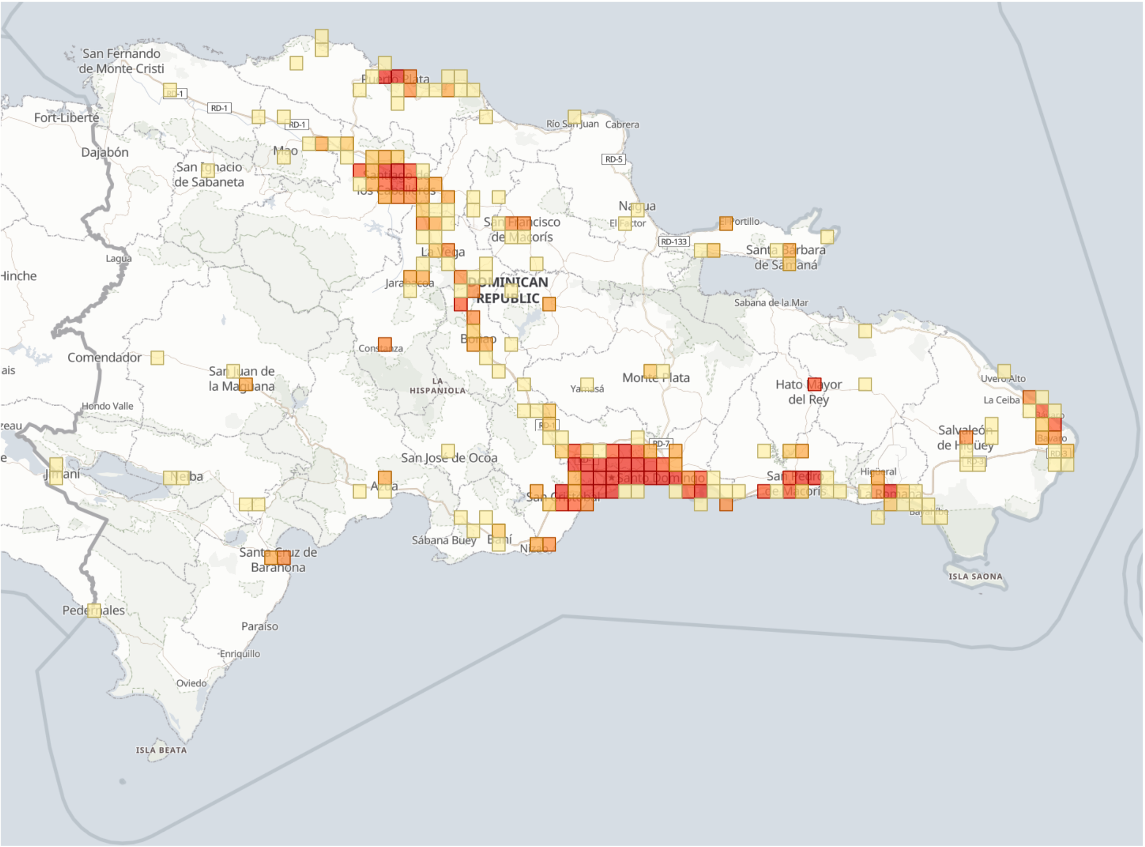Select the yellow square beside Comendador
Image resolution: width=1145 pixels, height=847 pixels.
tap(157, 357)
